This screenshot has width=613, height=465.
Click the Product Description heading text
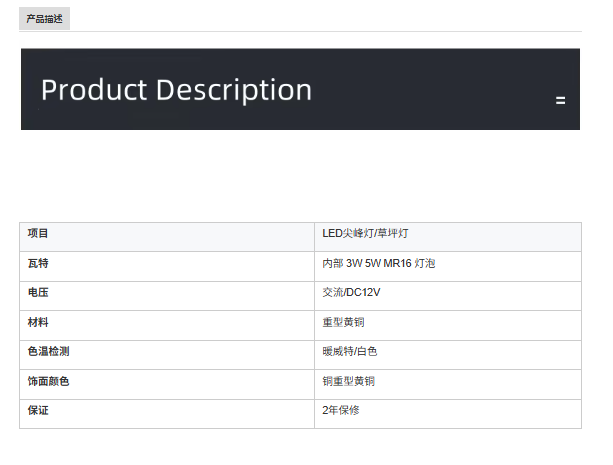[176, 90]
